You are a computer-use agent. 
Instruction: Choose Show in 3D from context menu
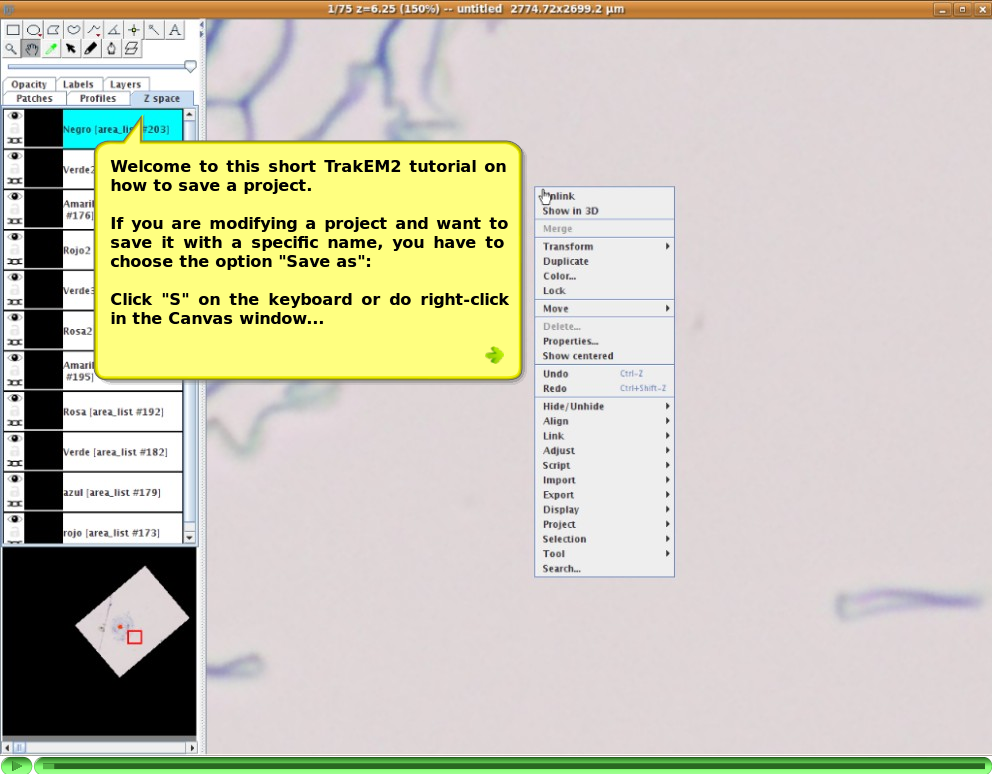pyautogui.click(x=604, y=211)
